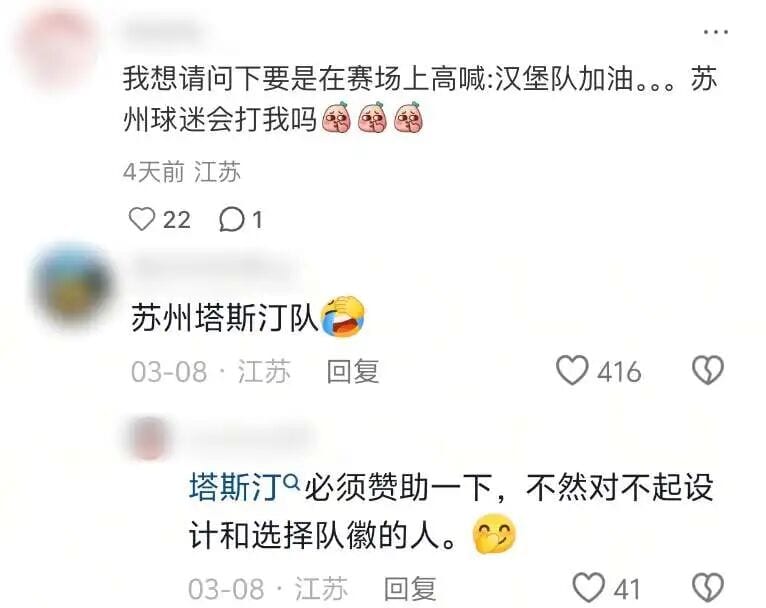Like the reply with 41 likes

pyautogui.click(x=589, y=587)
